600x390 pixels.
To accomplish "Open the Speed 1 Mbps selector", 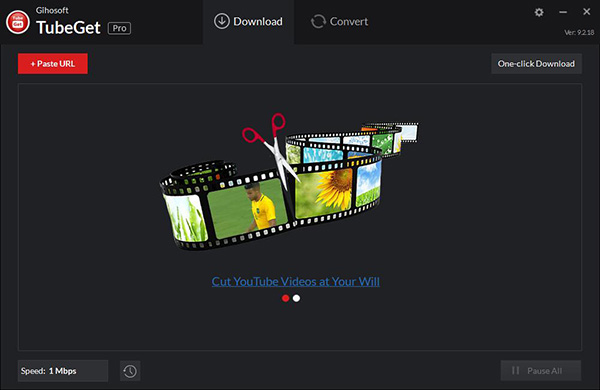I will coord(63,371).
